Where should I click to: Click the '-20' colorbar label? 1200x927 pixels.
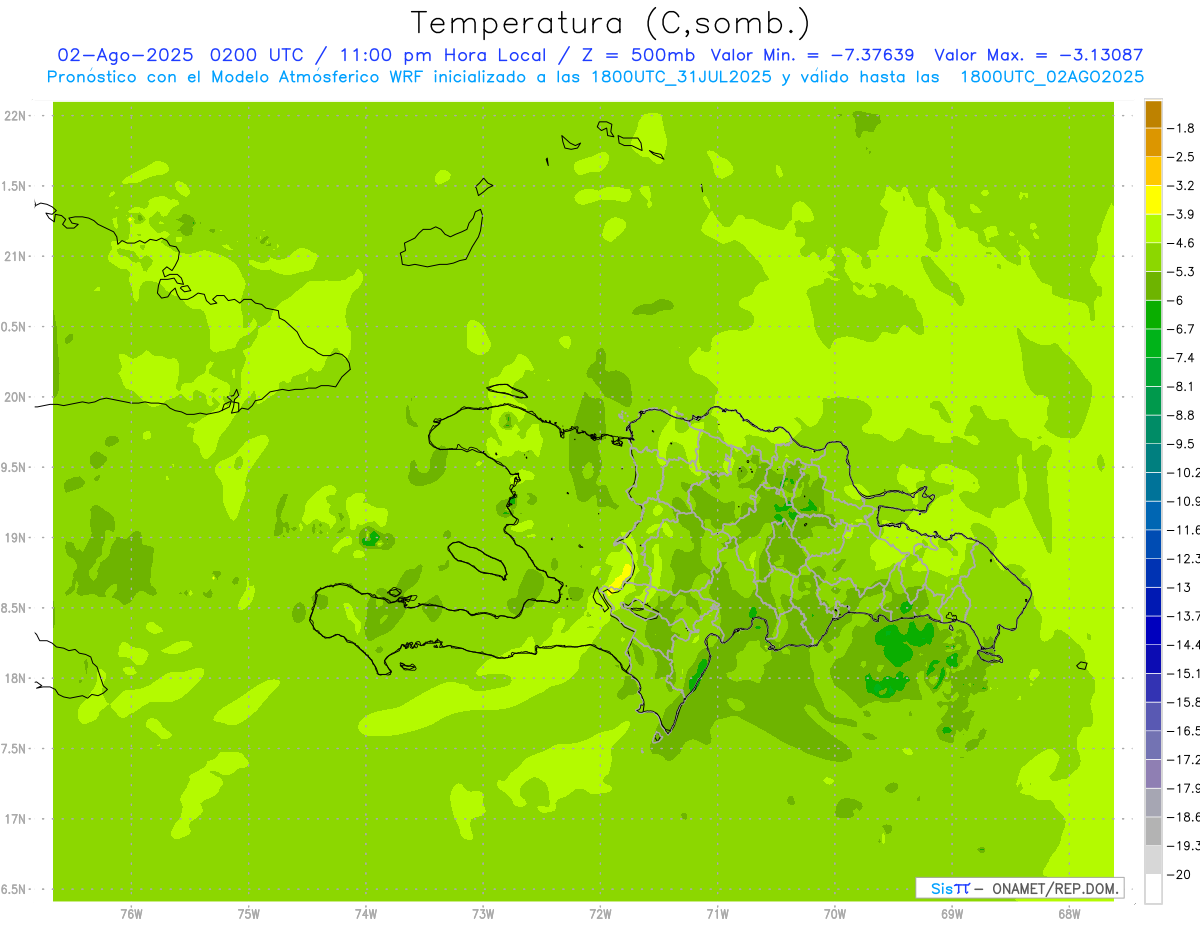[1180, 874]
